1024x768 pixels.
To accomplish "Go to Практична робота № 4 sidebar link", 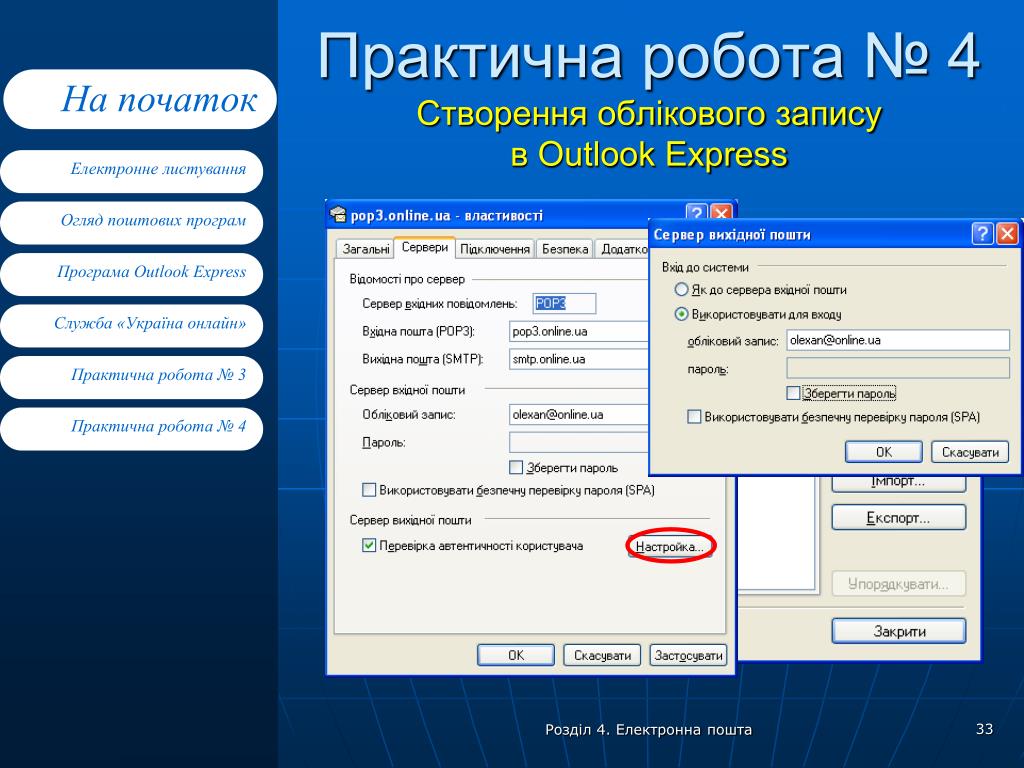I will pos(132,428).
